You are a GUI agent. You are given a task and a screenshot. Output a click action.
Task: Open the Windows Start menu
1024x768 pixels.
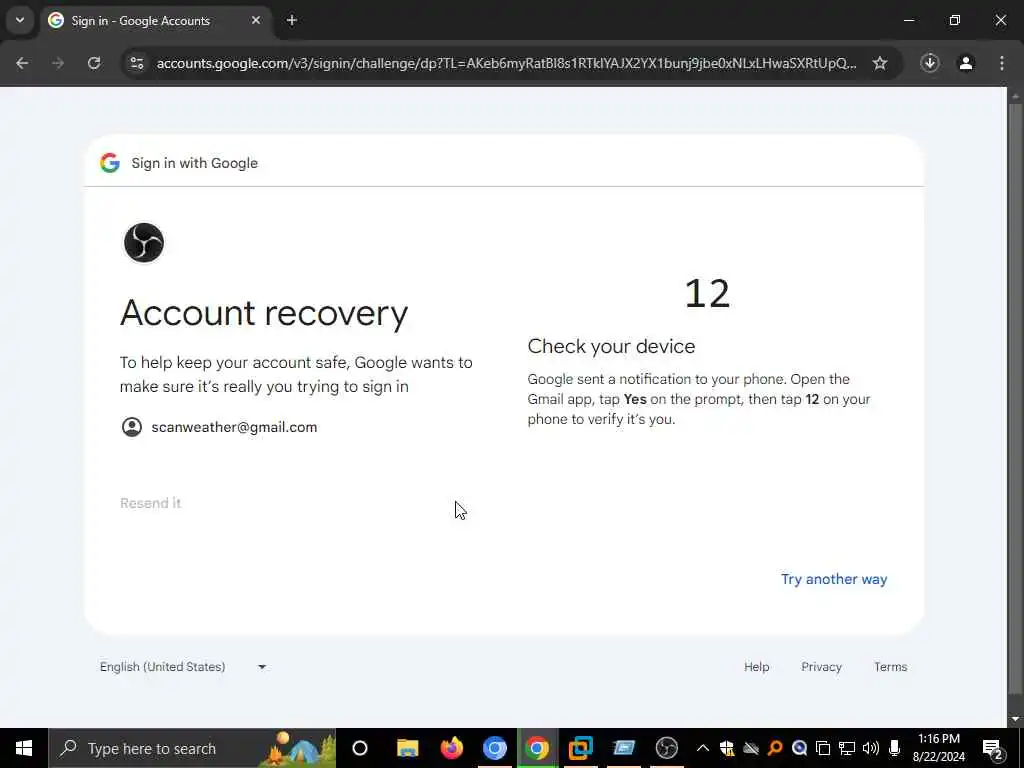tap(24, 748)
